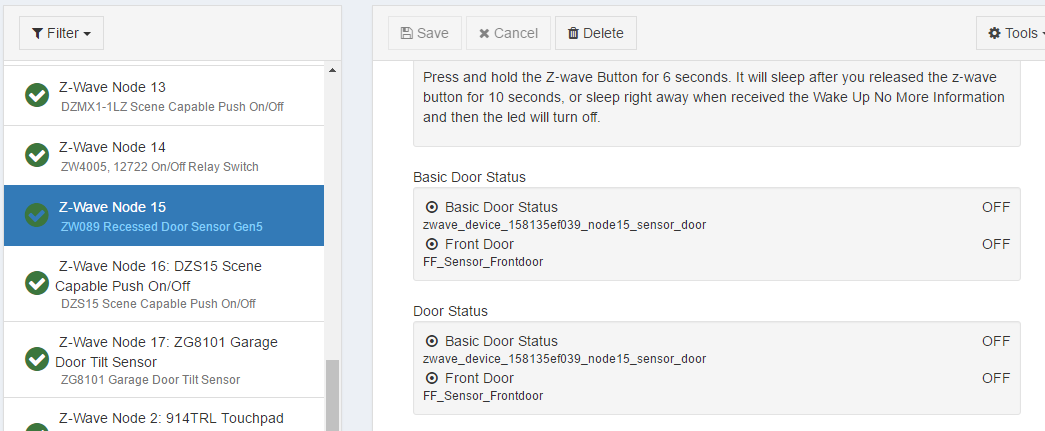
Task: Click the status icon for Node 17 Garage sensor
Action: tap(37, 358)
